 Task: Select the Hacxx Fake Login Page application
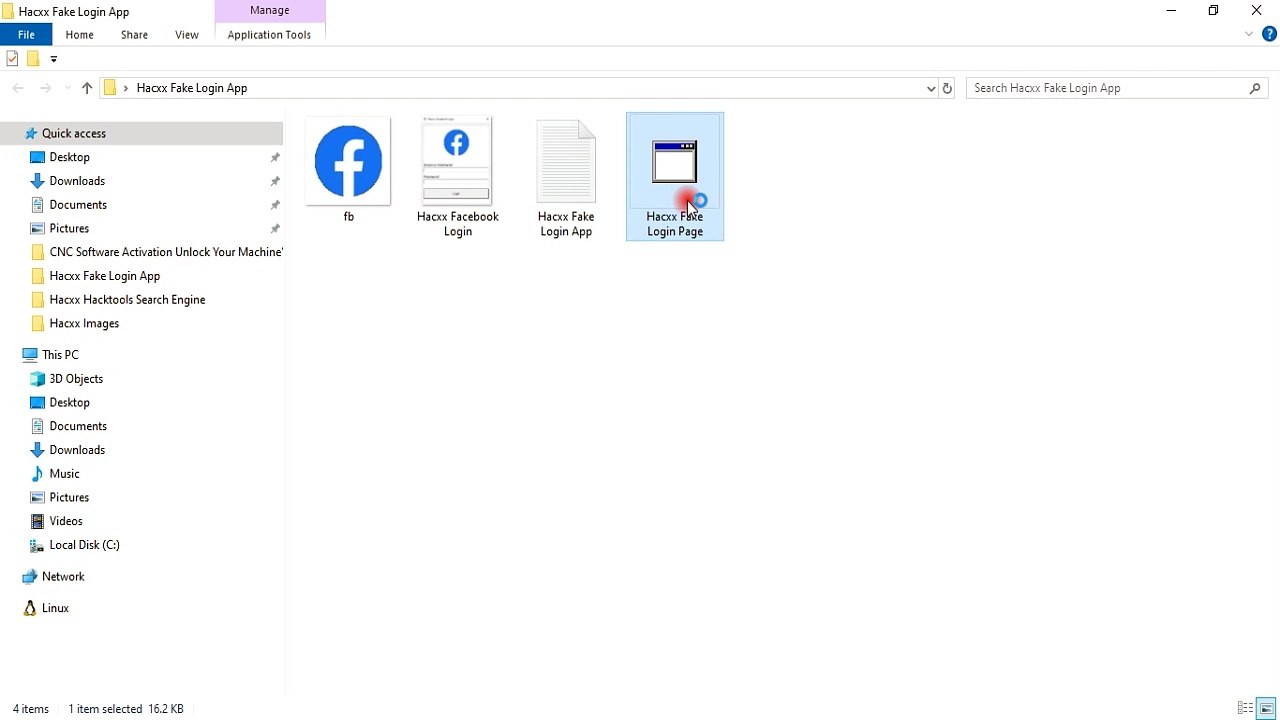pos(675,177)
